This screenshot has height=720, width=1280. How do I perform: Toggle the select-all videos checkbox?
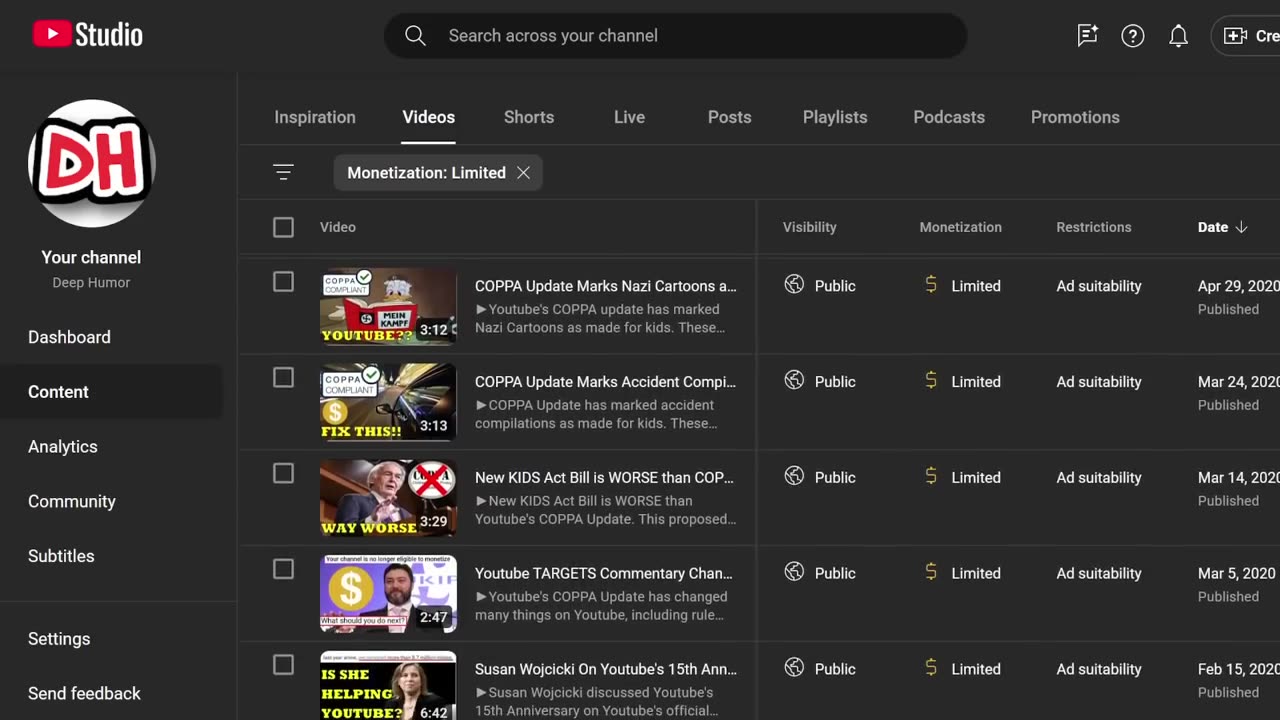pyautogui.click(x=283, y=227)
